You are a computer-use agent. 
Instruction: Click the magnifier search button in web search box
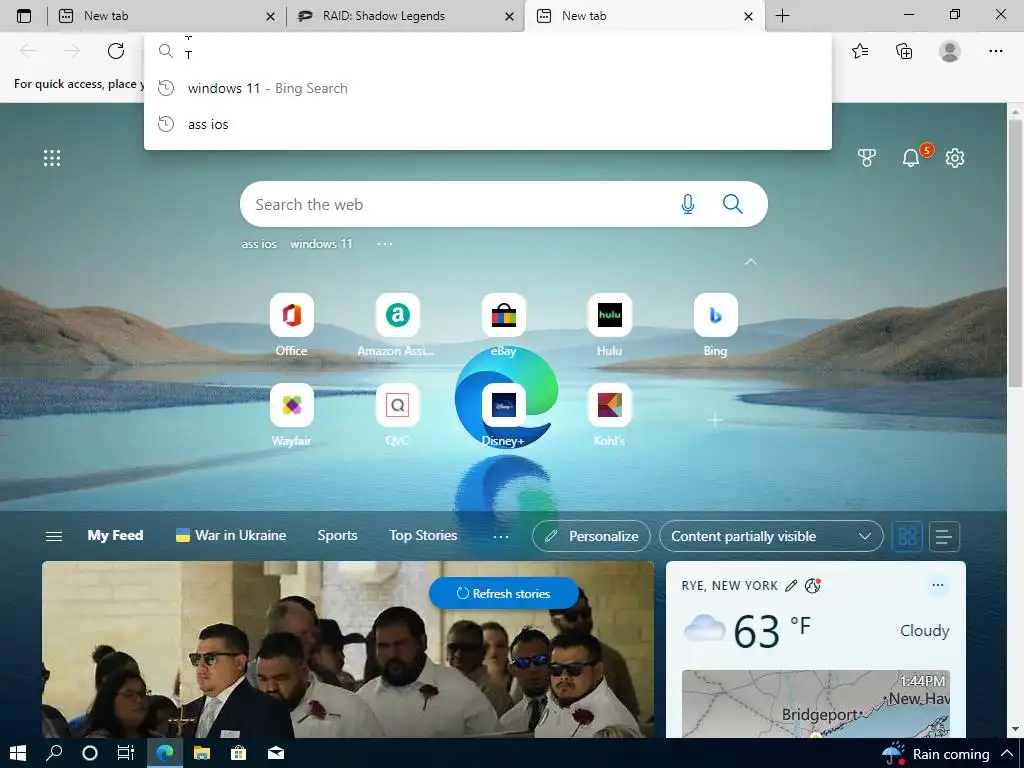733,204
